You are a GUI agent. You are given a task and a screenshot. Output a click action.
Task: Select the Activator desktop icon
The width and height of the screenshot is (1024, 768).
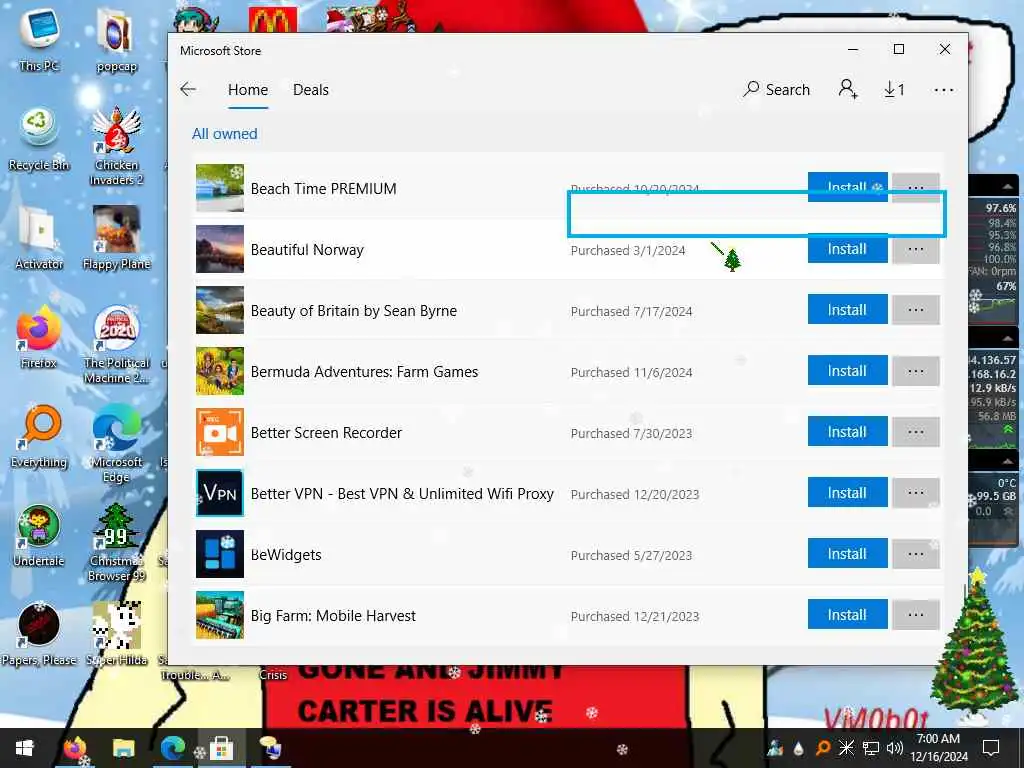click(39, 238)
